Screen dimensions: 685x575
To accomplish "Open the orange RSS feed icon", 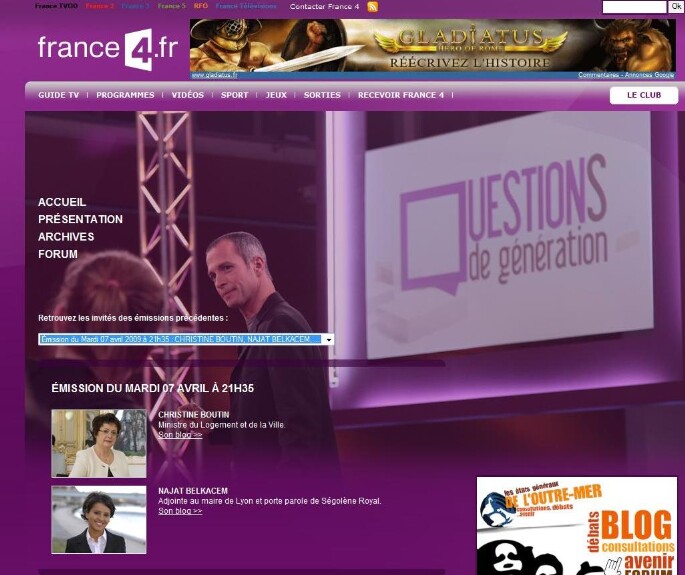I will [373, 7].
